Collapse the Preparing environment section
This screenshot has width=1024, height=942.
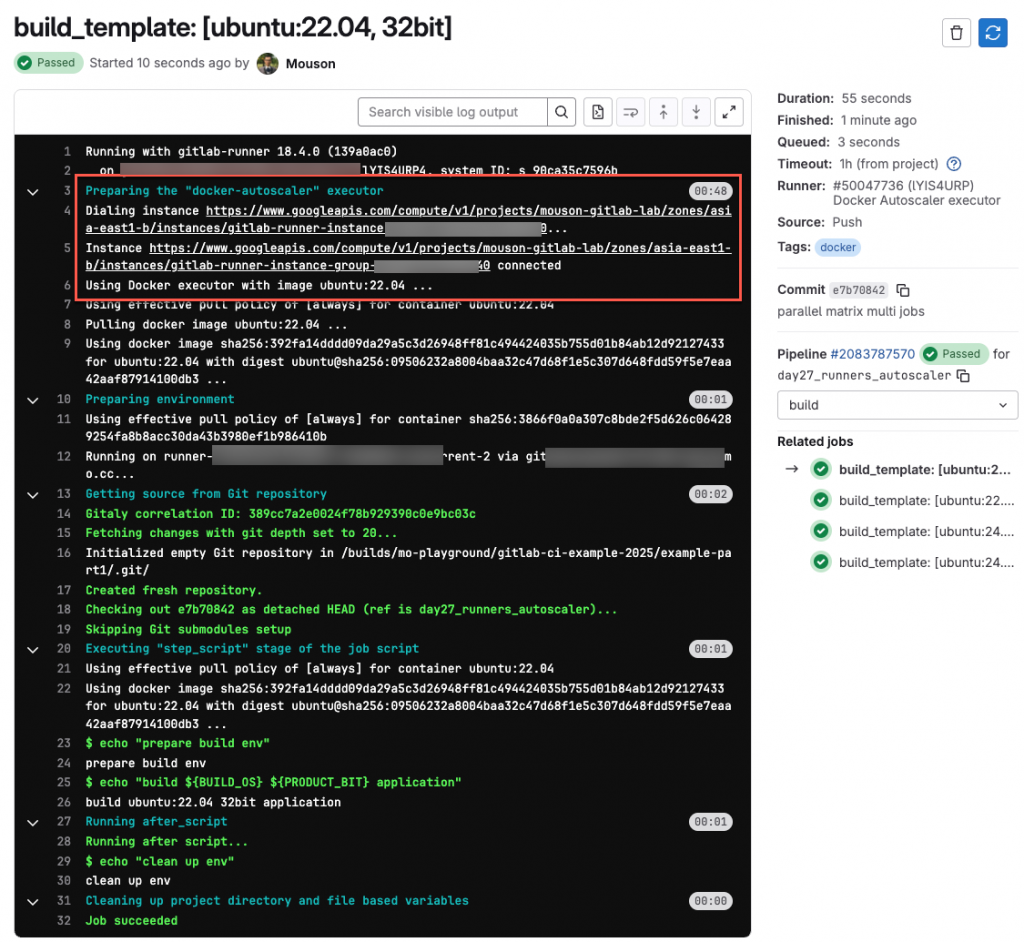(33, 400)
